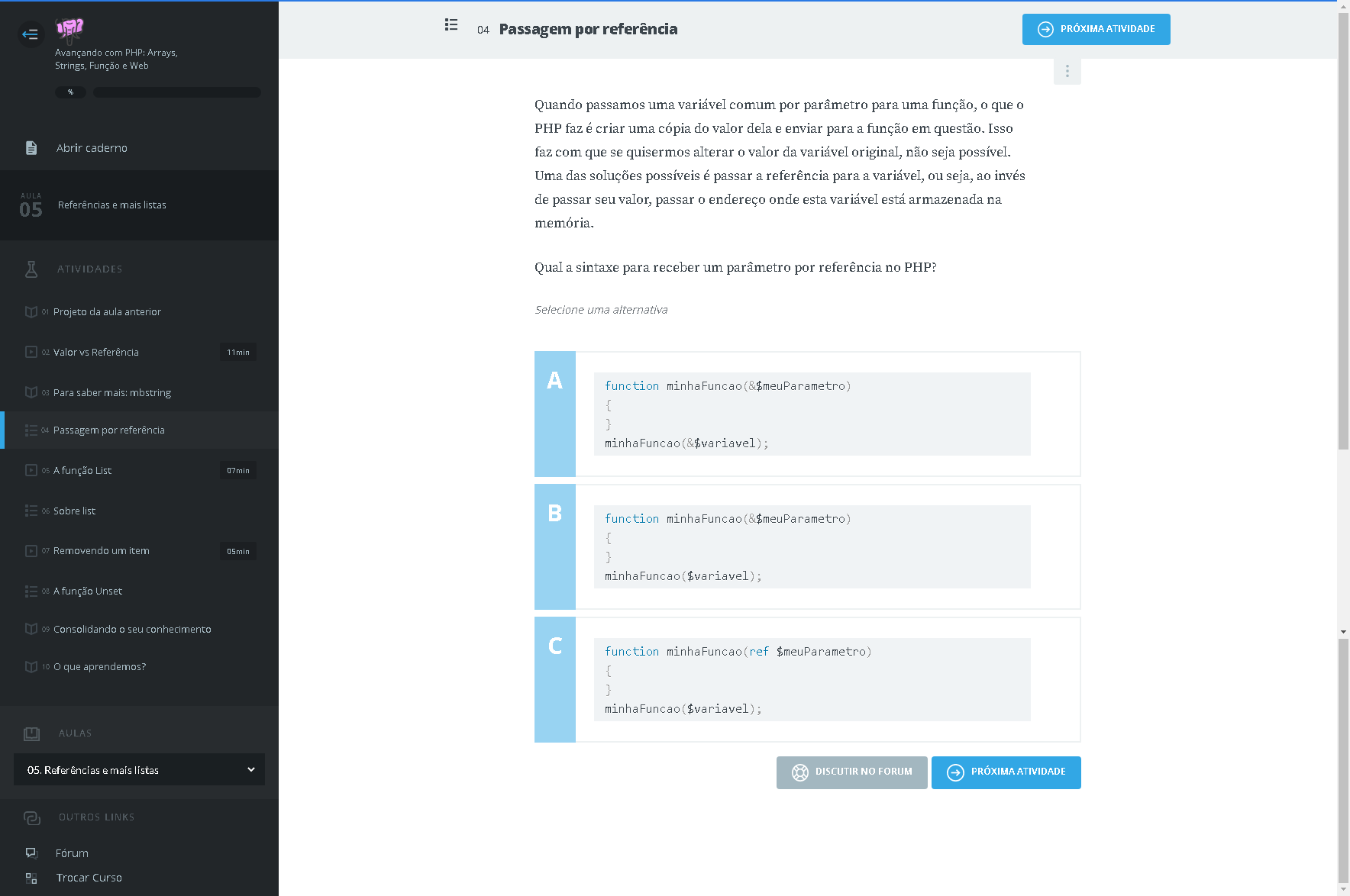Open 'Removendo um item' activity
Image resolution: width=1350 pixels, height=896 pixels.
point(102,550)
